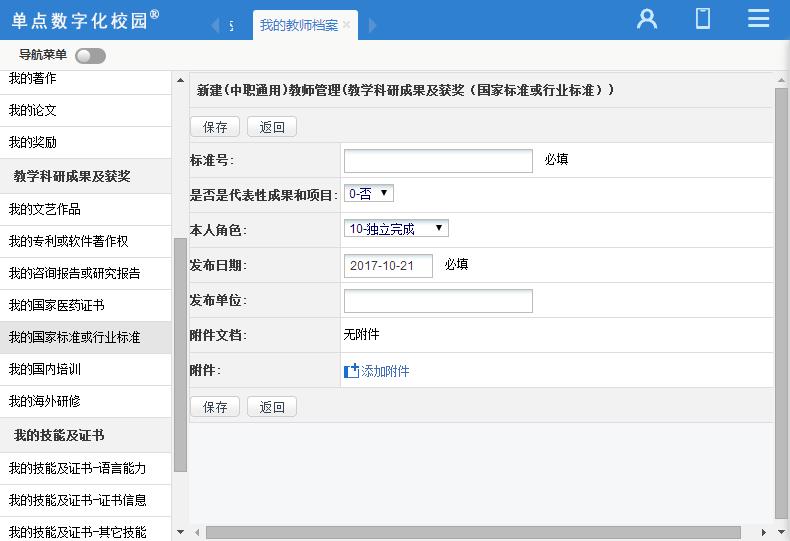Click the 我的技能及证书 section header
This screenshot has height=541, width=790.
point(86,435)
